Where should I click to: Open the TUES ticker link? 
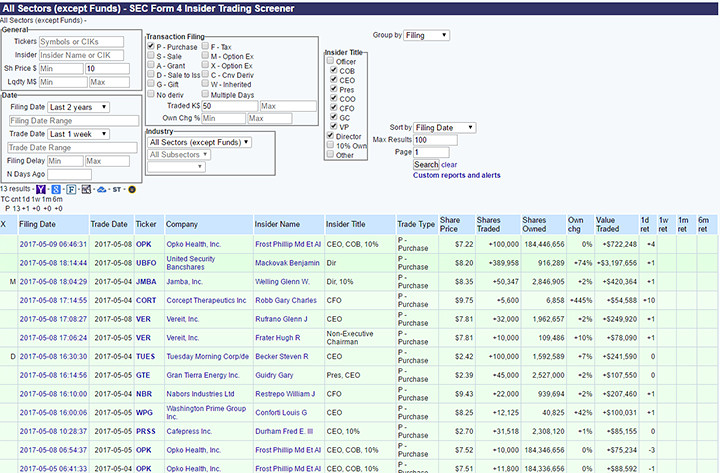click(x=146, y=356)
